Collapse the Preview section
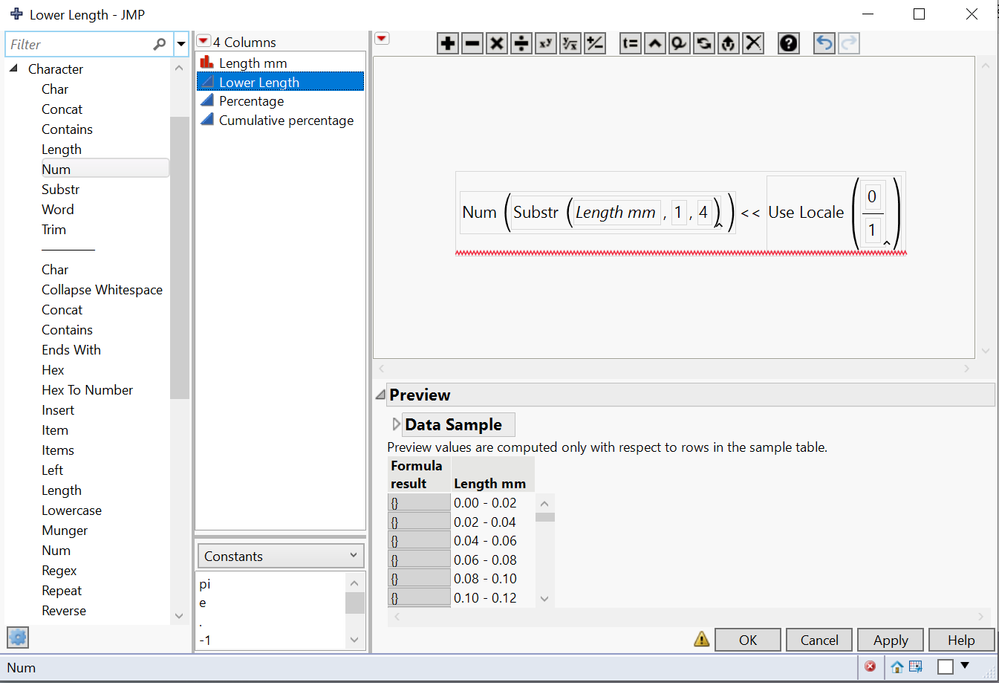 [380, 395]
